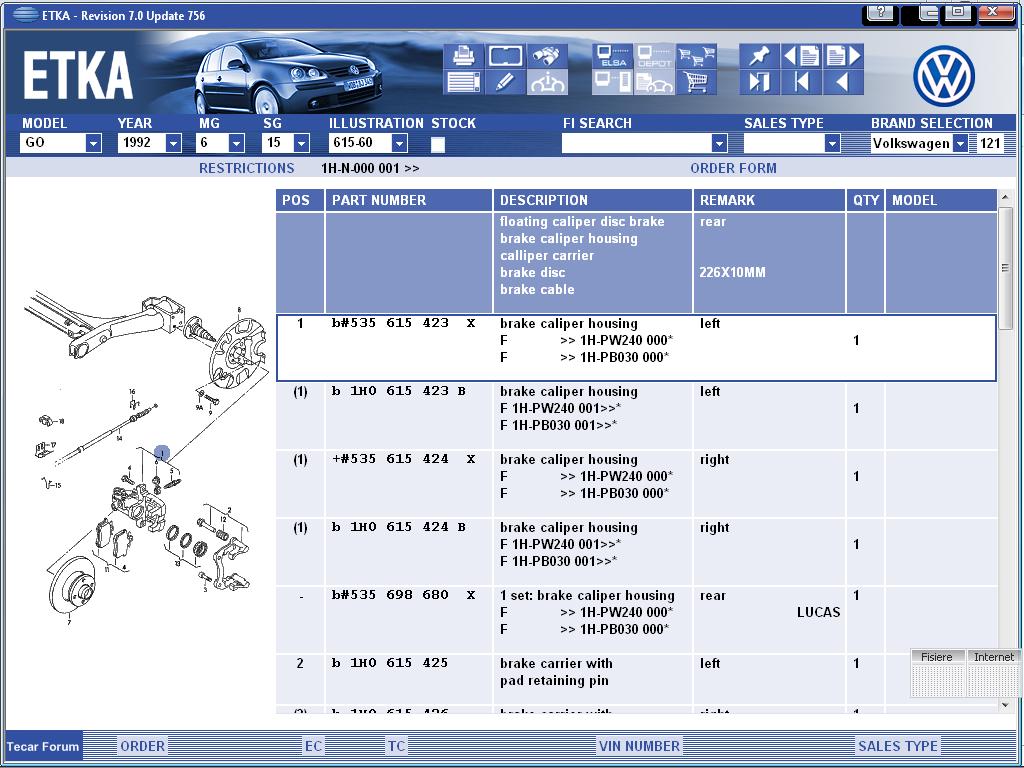Screen dimensions: 1024x768
Task: Open search with the binoculars icon
Action: pos(547,56)
